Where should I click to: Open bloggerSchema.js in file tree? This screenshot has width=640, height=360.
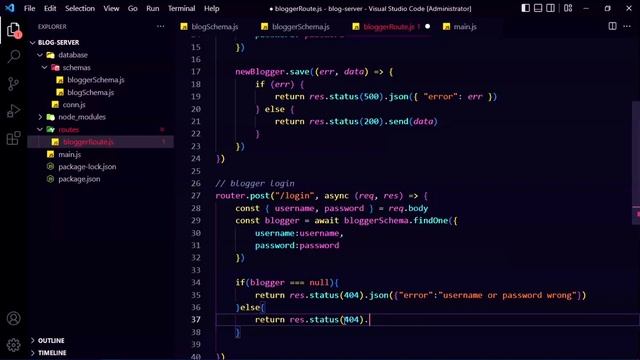[96, 80]
